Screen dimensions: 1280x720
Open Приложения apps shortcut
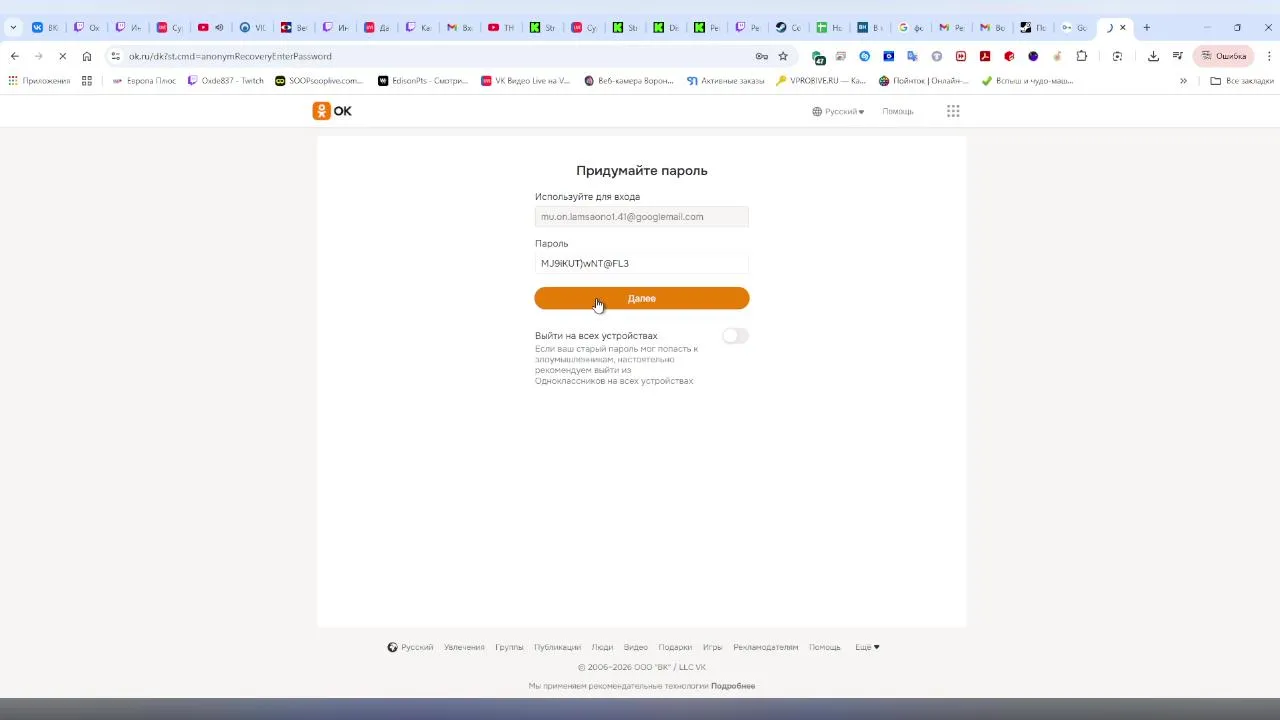coord(39,80)
